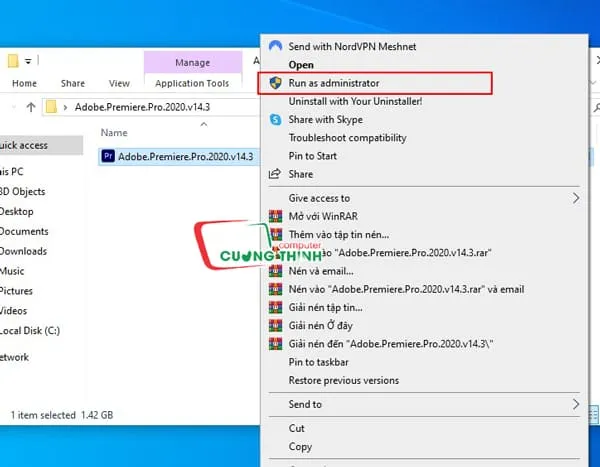
Task: Switch to the View ribbon tab
Action: click(x=119, y=84)
